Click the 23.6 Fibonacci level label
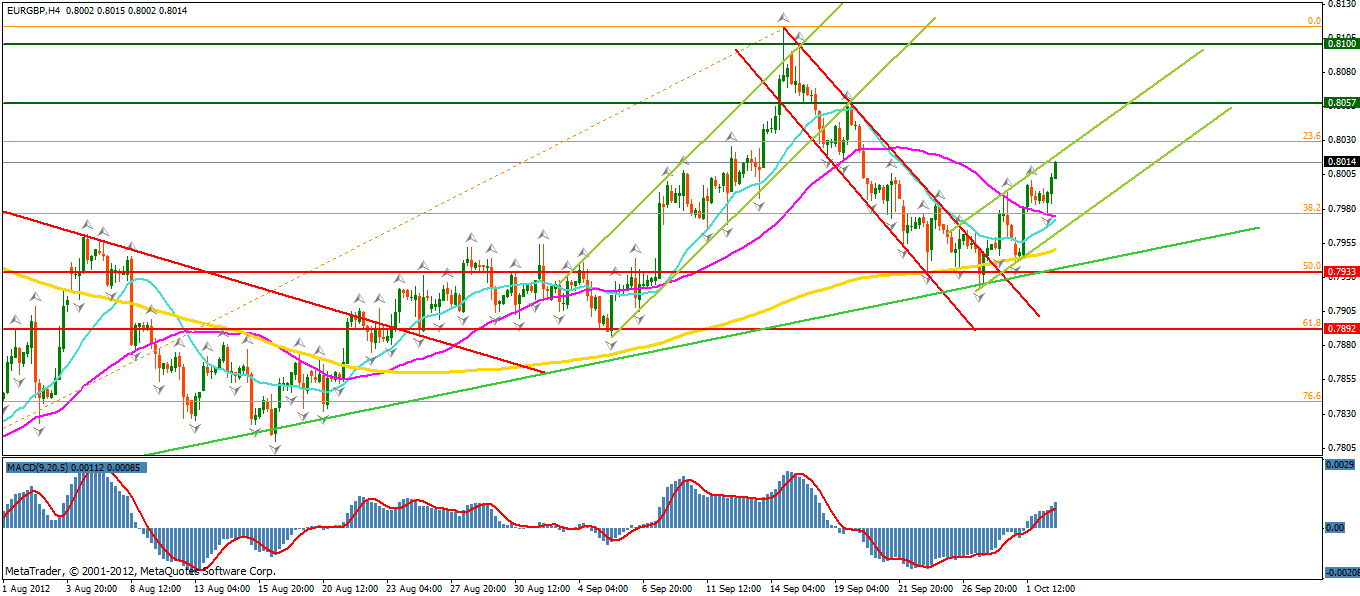Viewport: 1360px width, 596px height. click(1312, 136)
